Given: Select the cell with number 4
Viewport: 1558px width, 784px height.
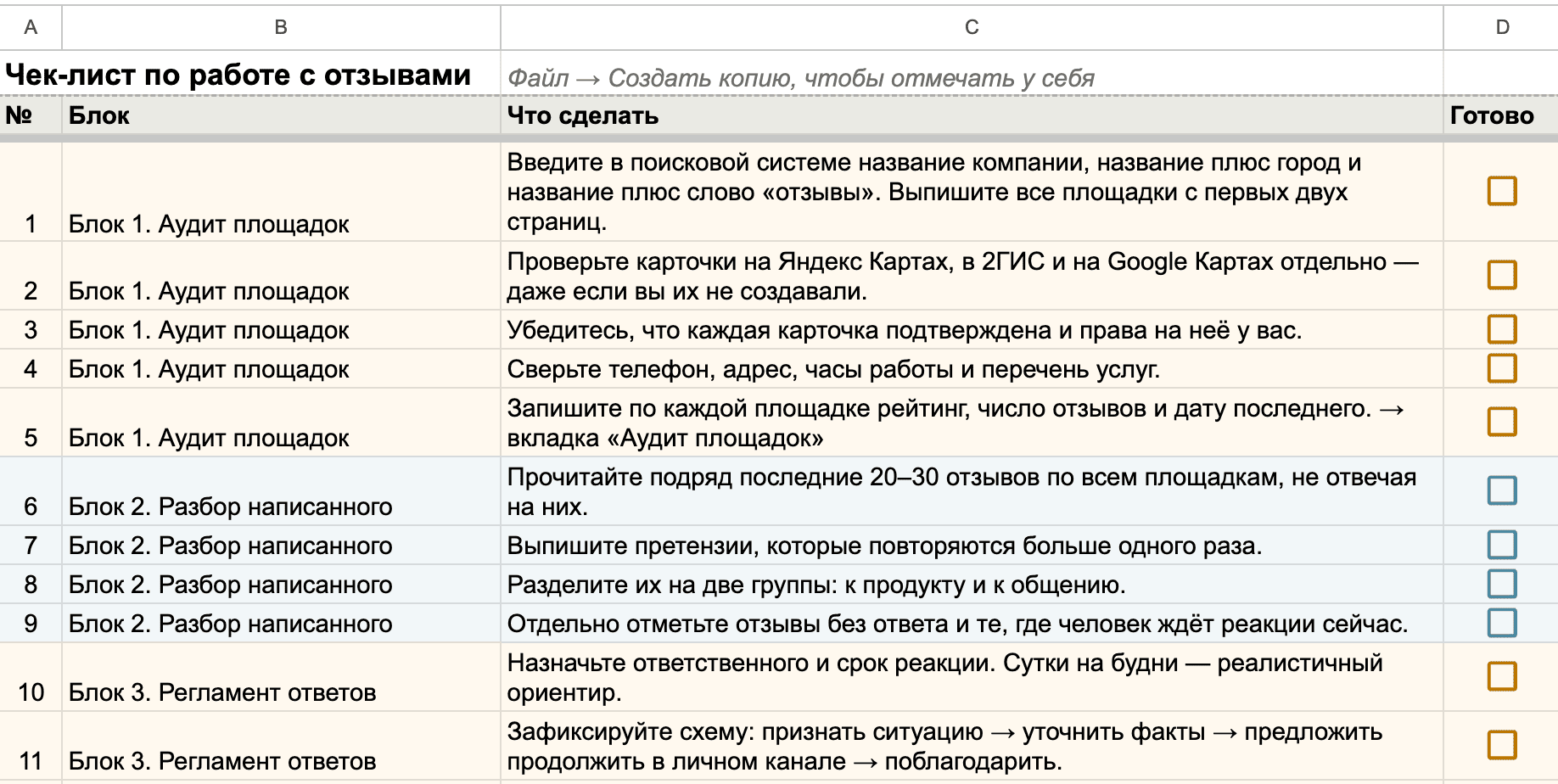Looking at the screenshot, I should (31, 368).
